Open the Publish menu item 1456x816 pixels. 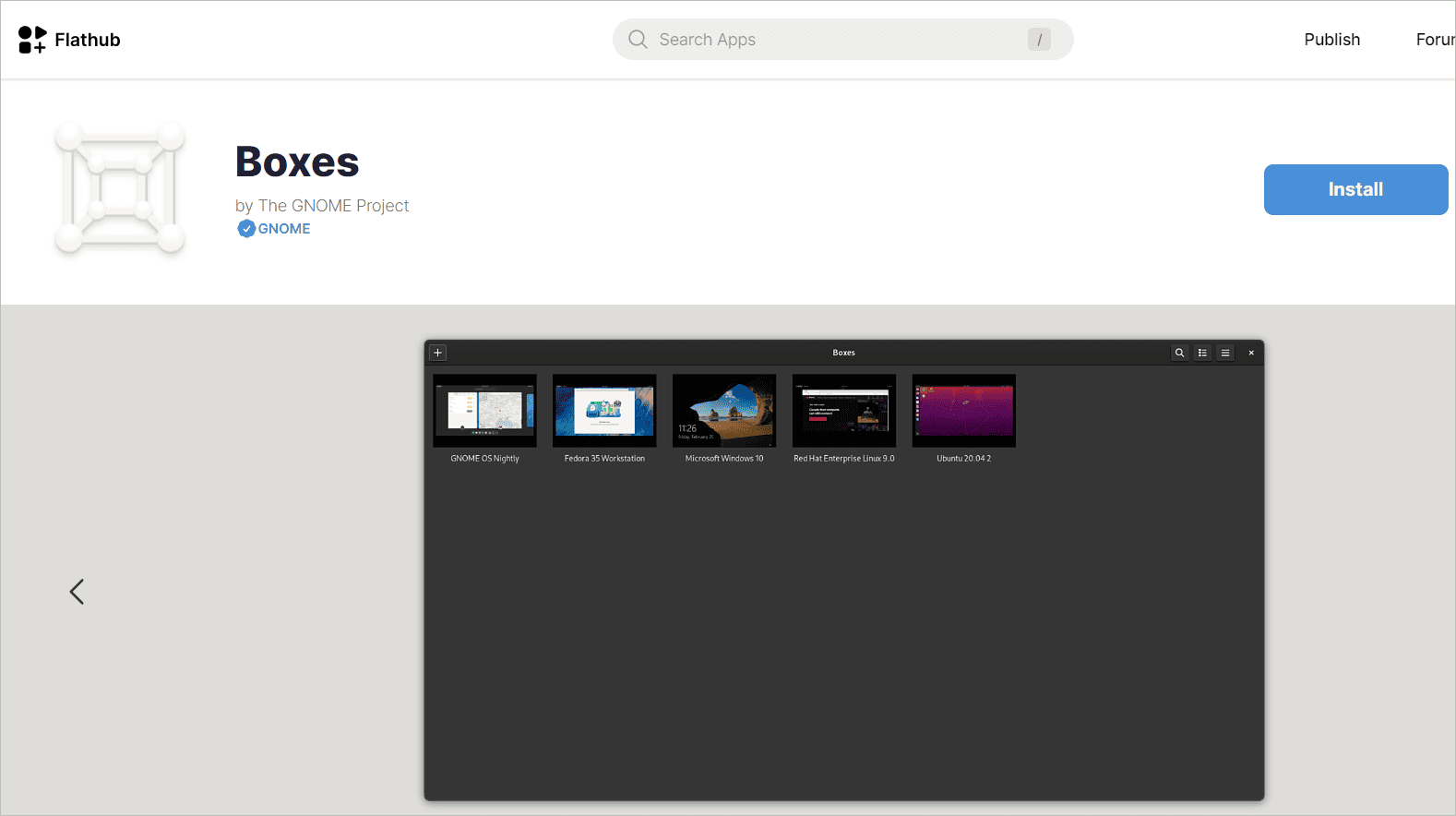1331,40
